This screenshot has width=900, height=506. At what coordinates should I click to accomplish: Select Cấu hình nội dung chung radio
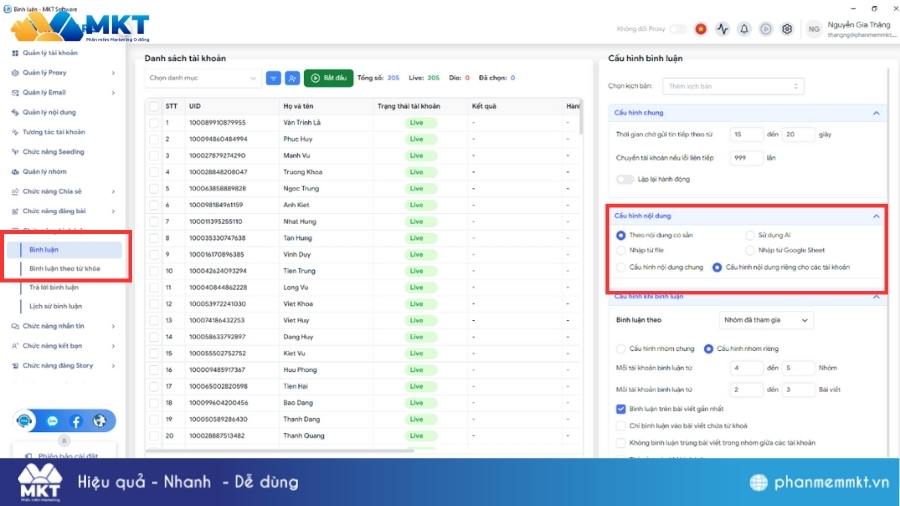620,267
